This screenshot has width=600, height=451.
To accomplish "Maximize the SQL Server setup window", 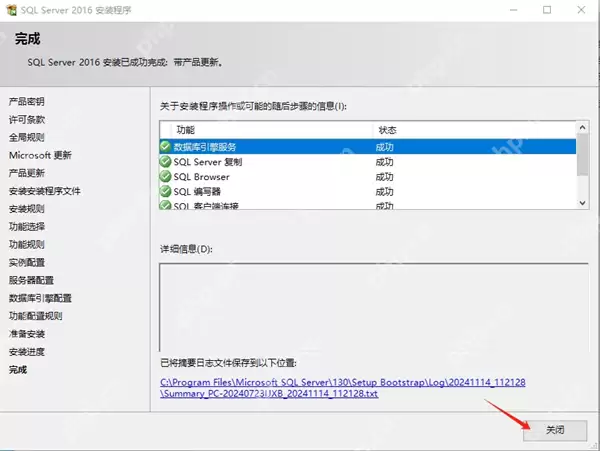I will [547, 10].
